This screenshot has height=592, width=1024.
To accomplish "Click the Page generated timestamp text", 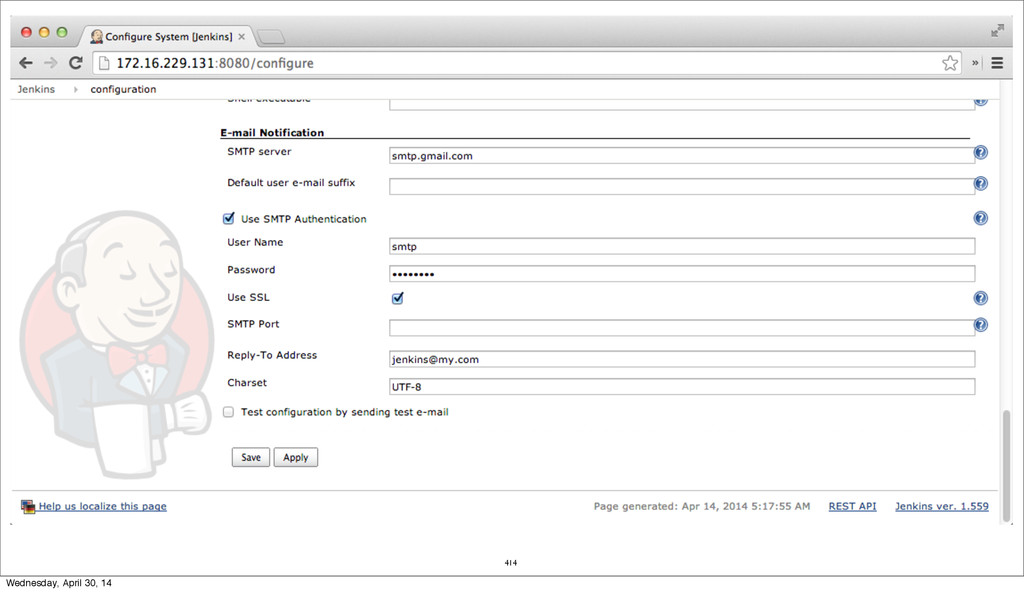I will click(x=701, y=506).
